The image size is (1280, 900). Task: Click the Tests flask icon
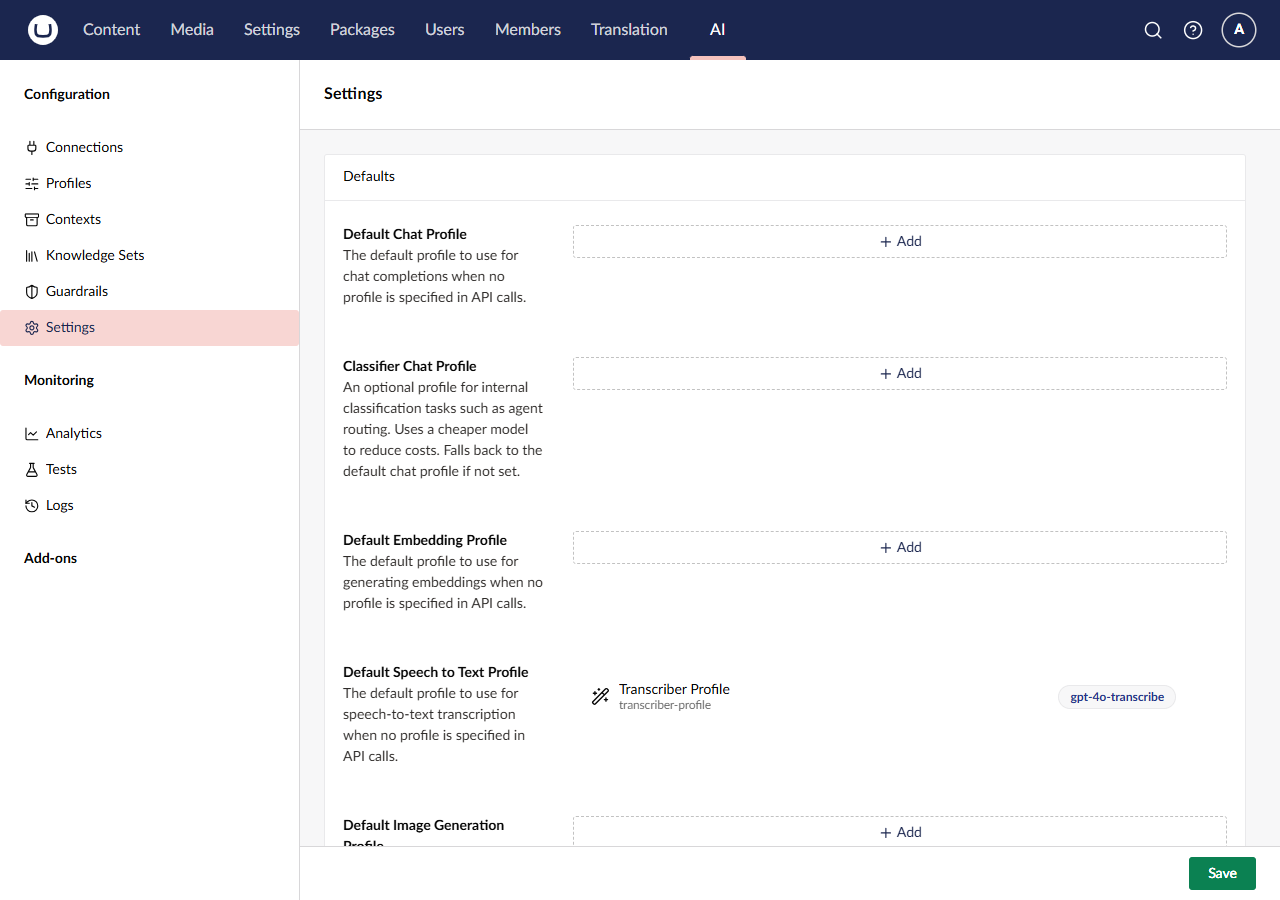(x=32, y=469)
